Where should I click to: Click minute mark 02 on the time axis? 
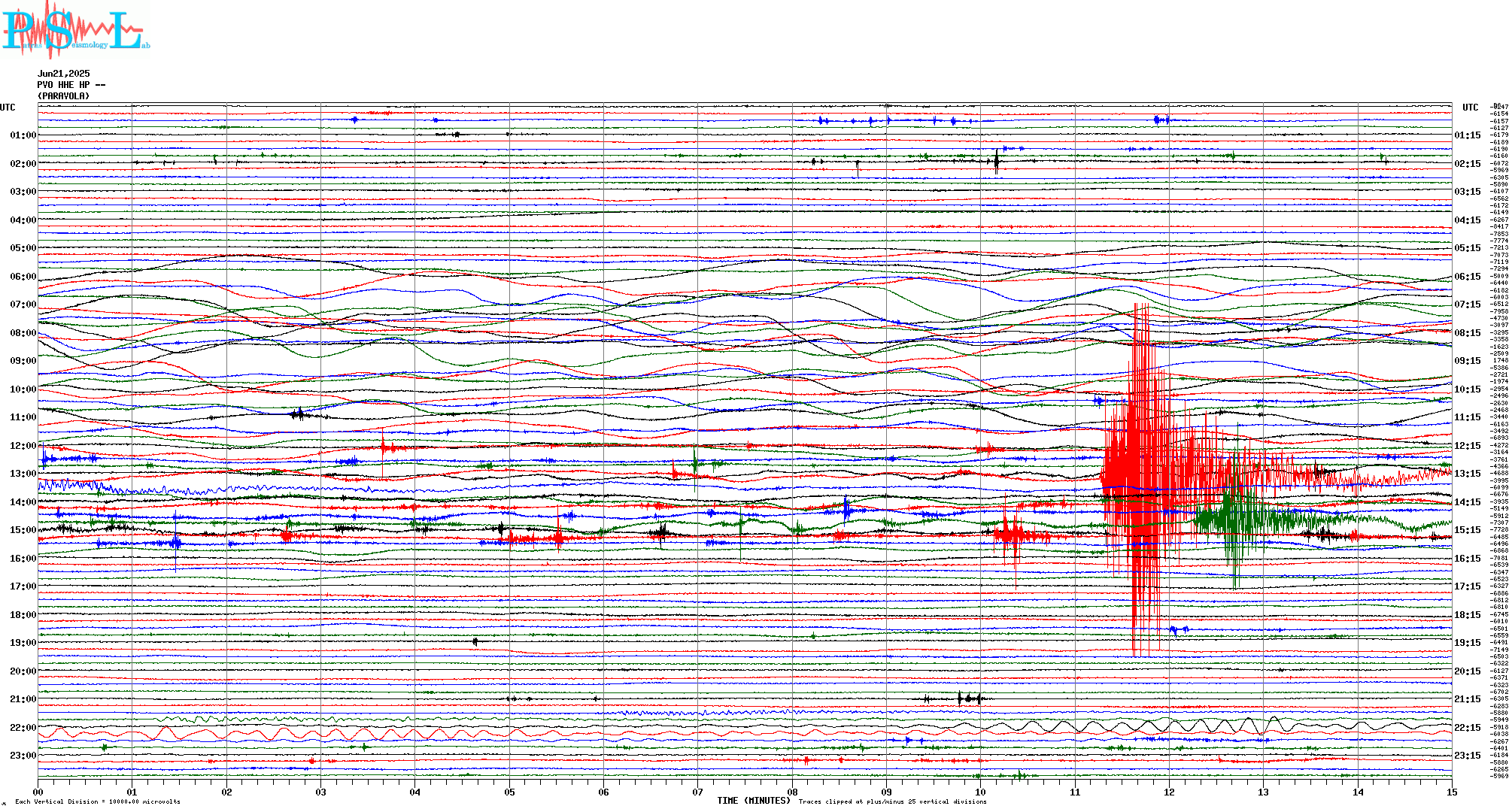[226, 792]
